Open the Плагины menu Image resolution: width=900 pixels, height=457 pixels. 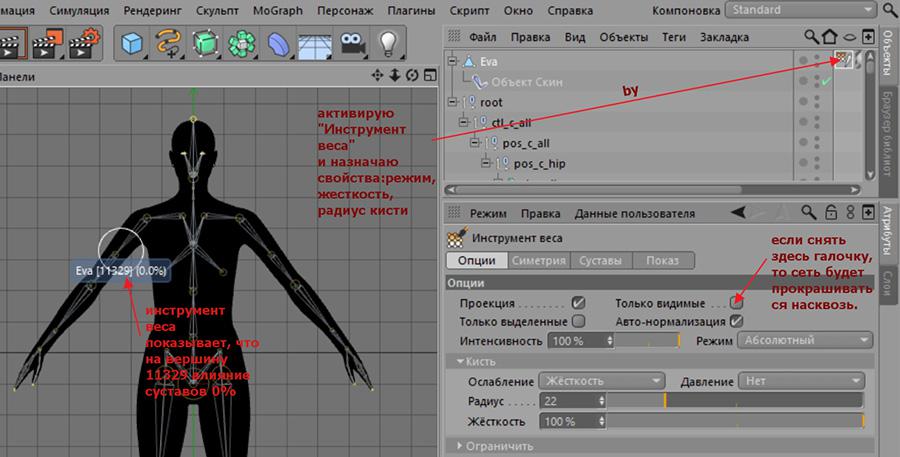(x=411, y=10)
